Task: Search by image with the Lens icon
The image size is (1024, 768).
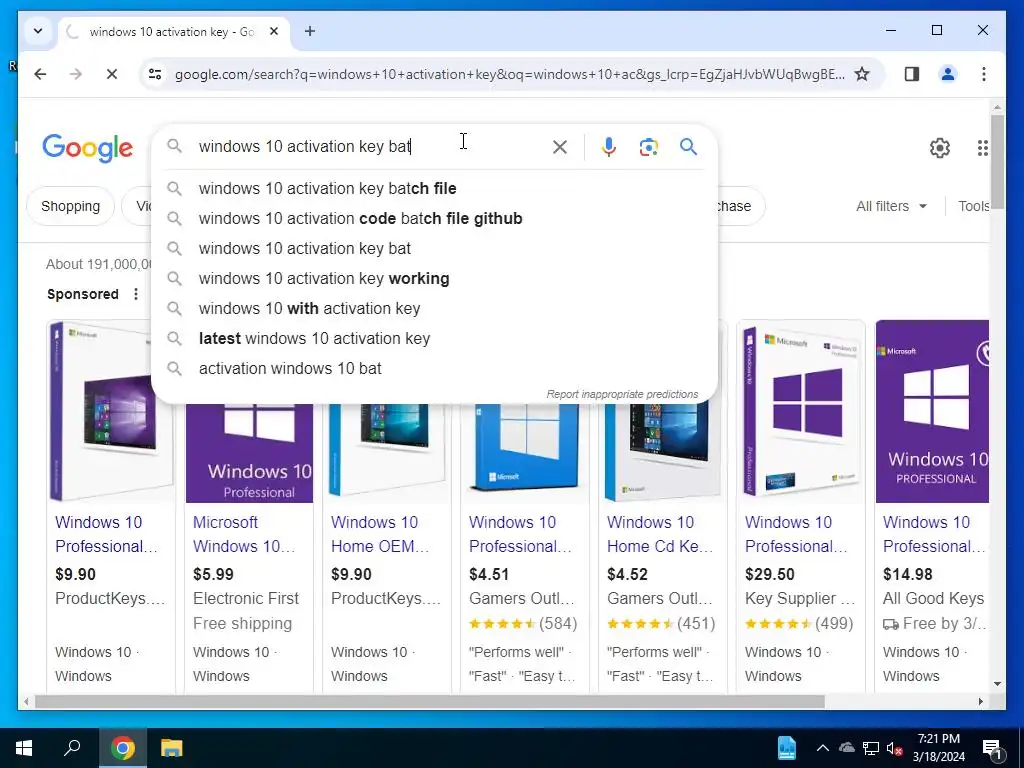Action: 648,147
